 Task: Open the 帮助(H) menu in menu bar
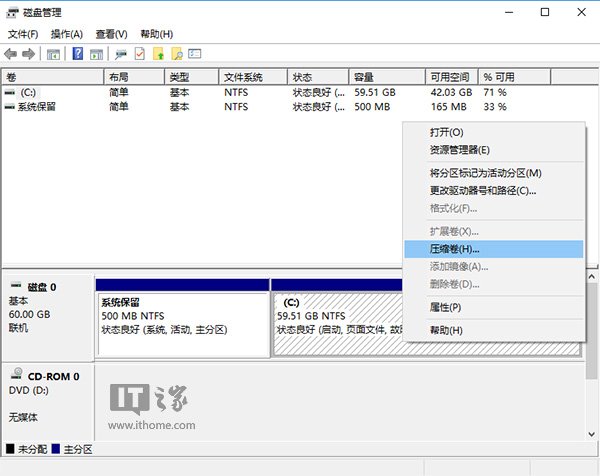[x=157, y=34]
